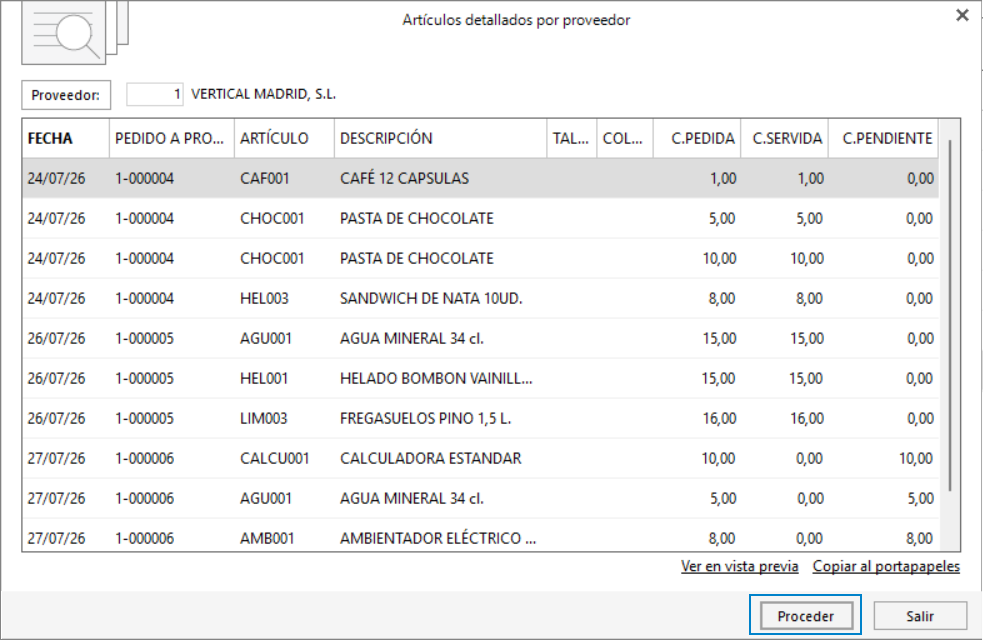Select the HELADO BOMBON VAINILL... row

pyautogui.click(x=480, y=379)
